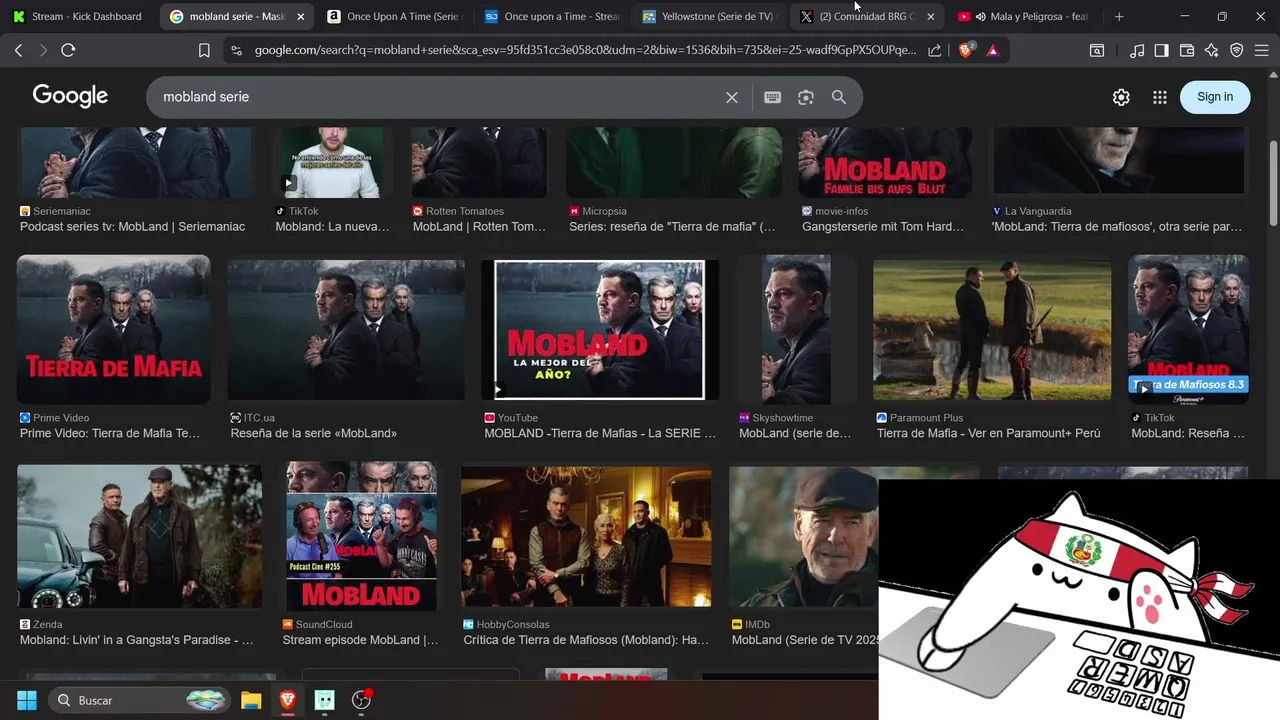1280x720 pixels.
Task: Open the Leo AI sparkle icon
Action: pyautogui.click(x=1212, y=50)
